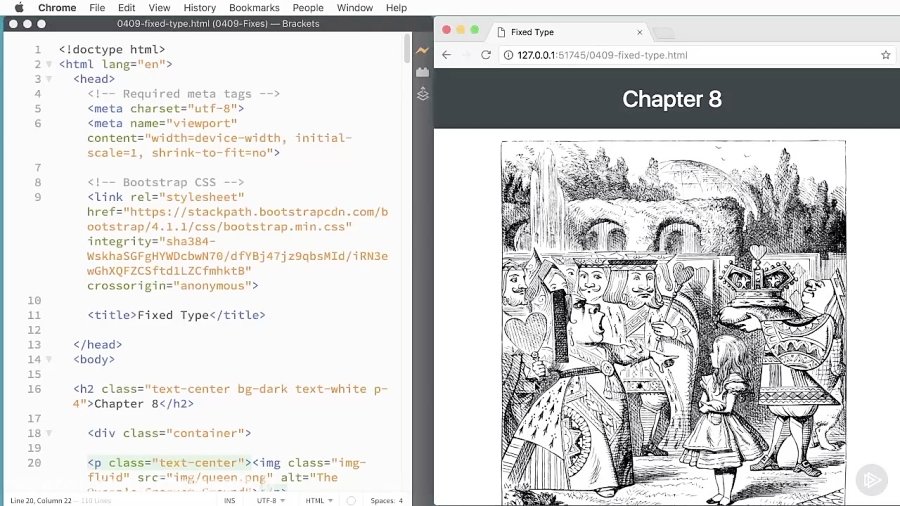Collapse the body tag fold on line 14
This screenshot has width=900, height=506.
click(49, 360)
